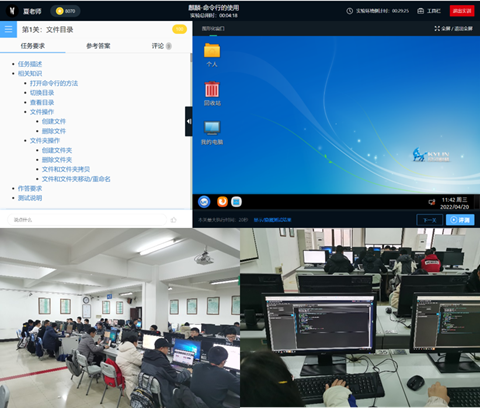Open the 创建文件 link
Image resolution: width=480 pixels, height=408 pixels.
pos(54,121)
